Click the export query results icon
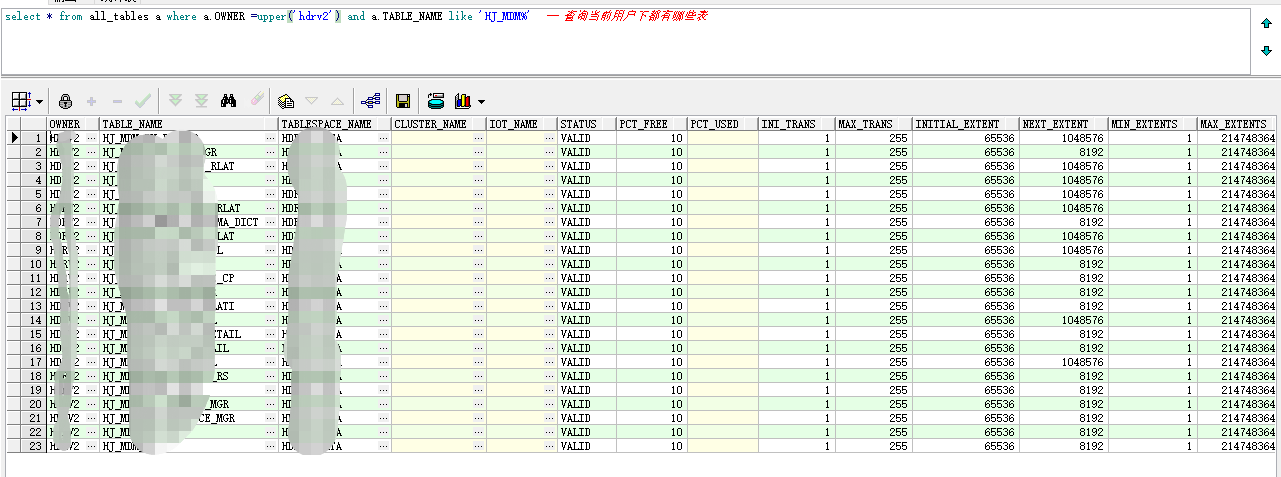Viewport: 1281px width, 477px height. (436, 101)
